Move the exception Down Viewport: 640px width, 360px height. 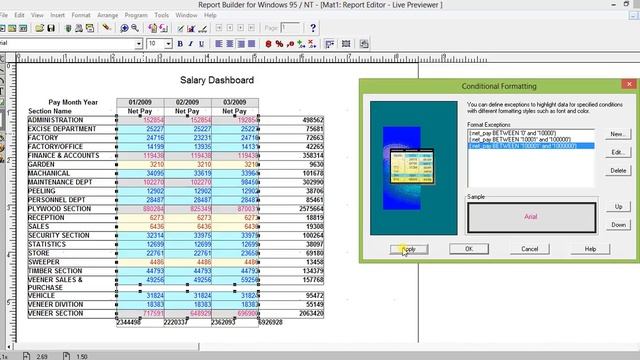tap(618, 225)
